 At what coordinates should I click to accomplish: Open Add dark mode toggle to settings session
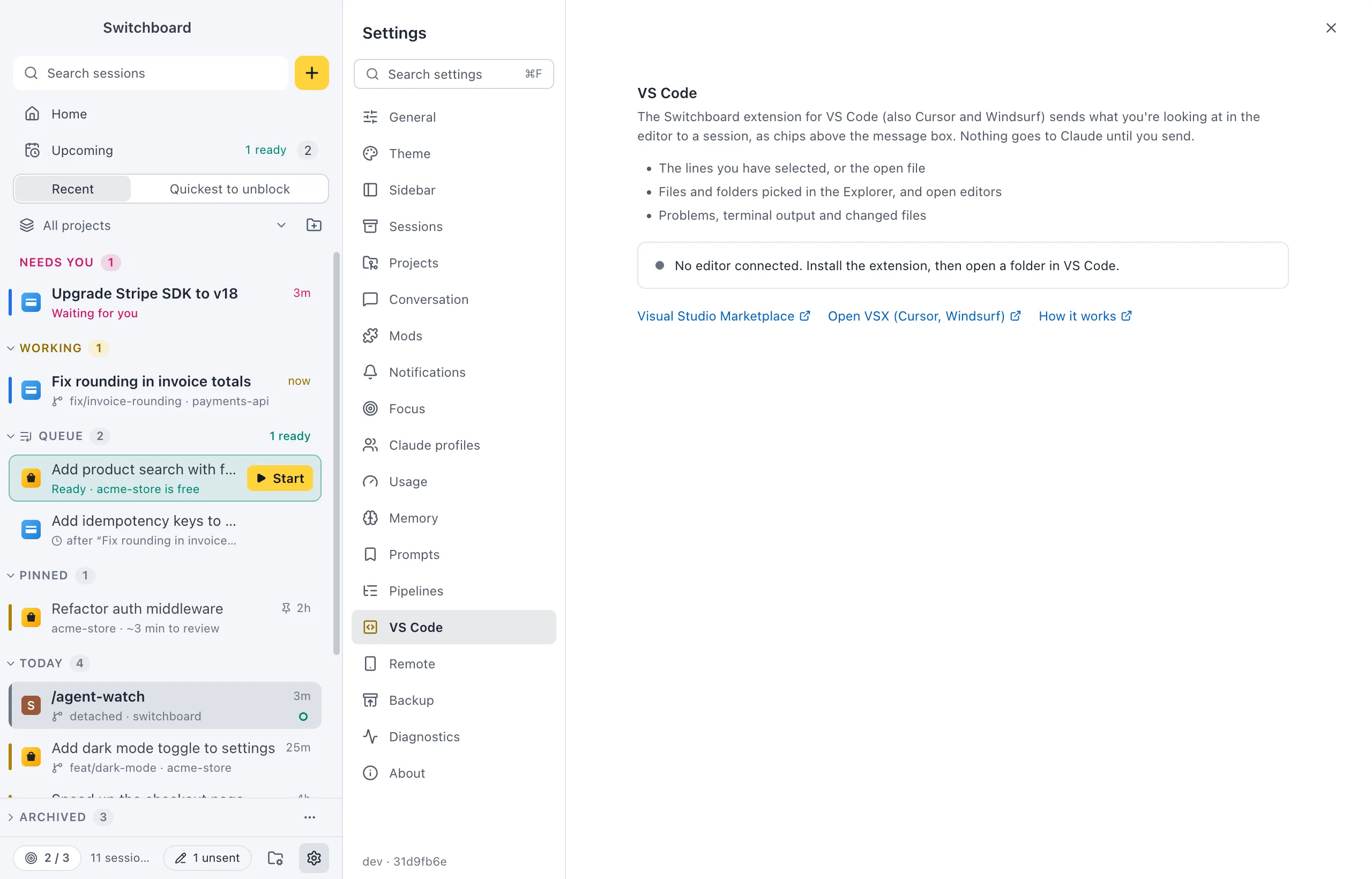[x=165, y=757]
